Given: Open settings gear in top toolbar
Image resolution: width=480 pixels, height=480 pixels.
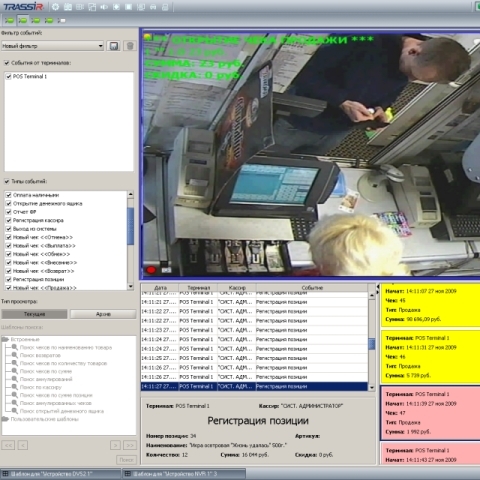Looking at the screenshot, I should point(55,7).
